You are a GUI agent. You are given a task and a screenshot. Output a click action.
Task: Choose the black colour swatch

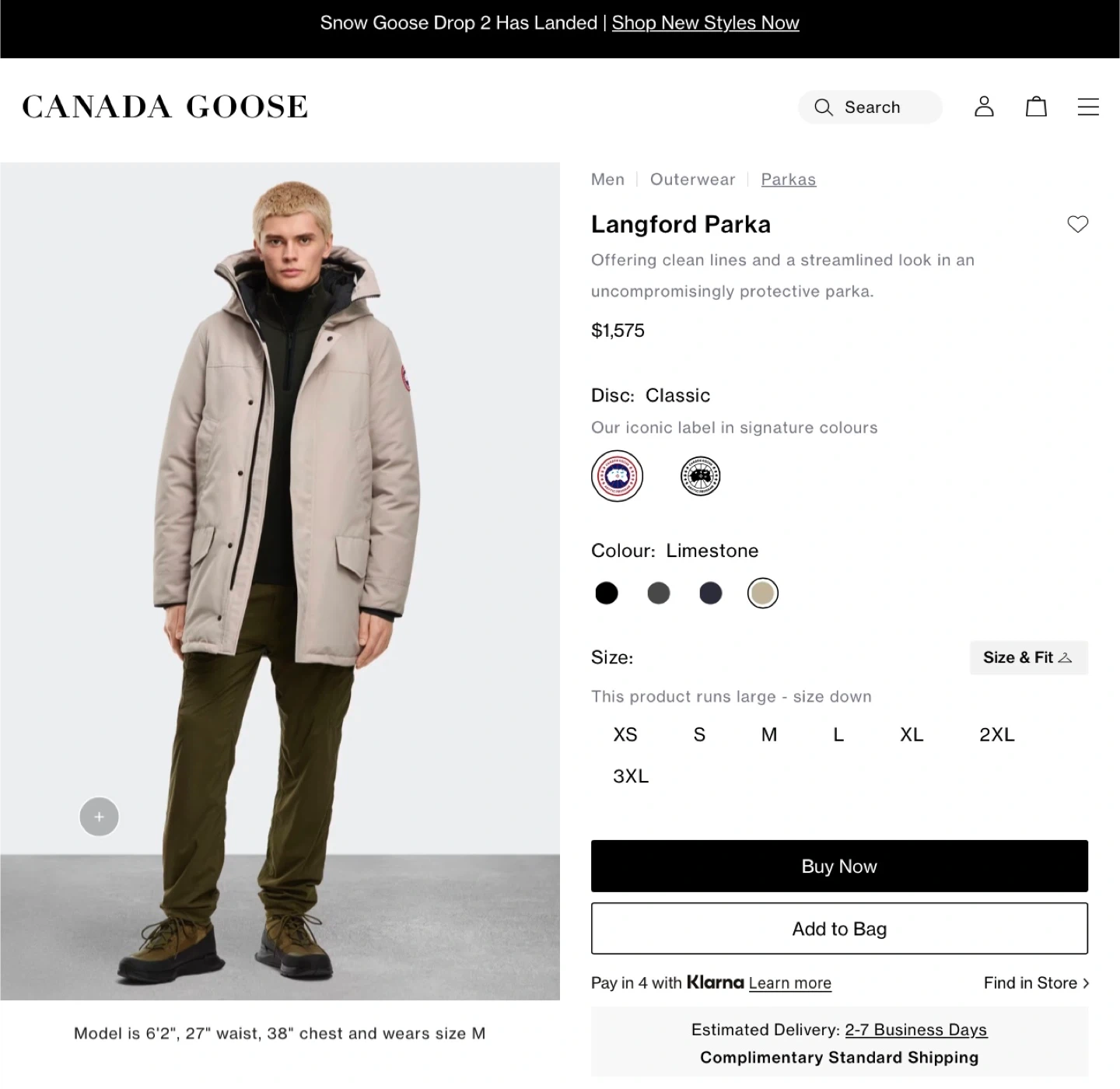click(x=607, y=593)
